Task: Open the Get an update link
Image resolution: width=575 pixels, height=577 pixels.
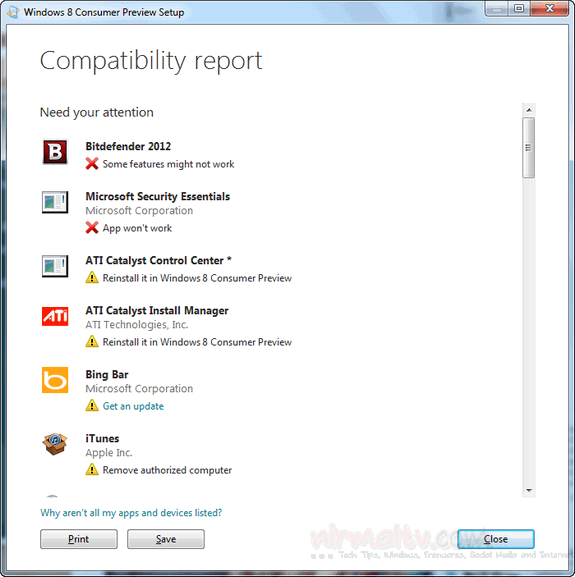Action: point(133,406)
